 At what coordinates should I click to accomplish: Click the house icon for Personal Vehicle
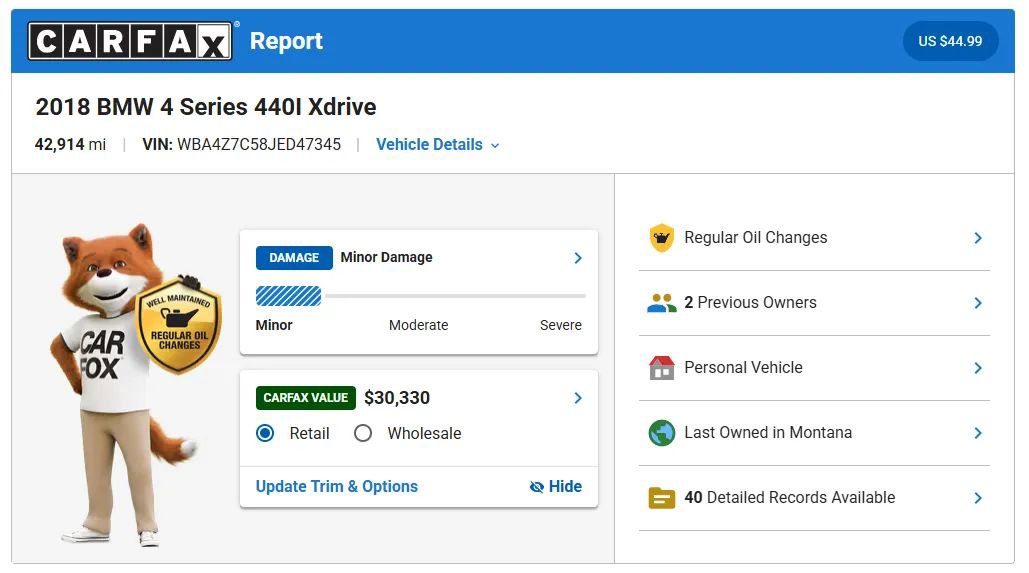[662, 368]
